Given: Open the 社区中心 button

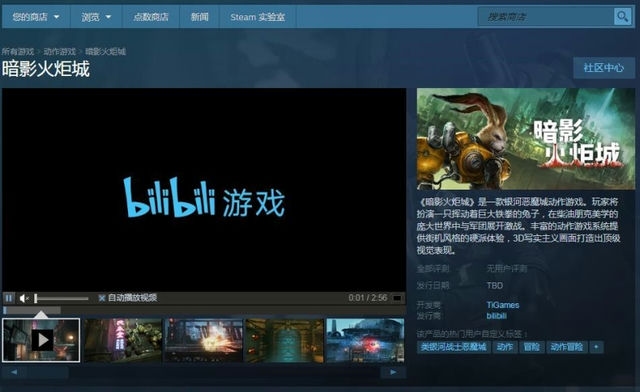Looking at the screenshot, I should coord(604,68).
